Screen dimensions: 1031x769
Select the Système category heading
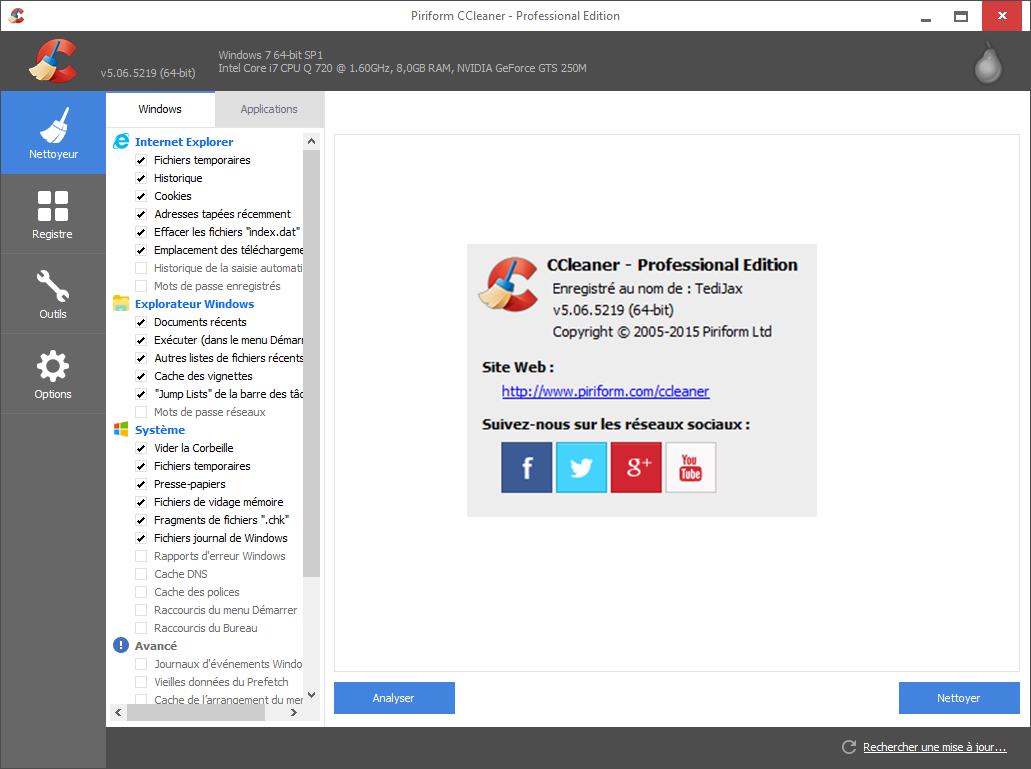coord(160,430)
